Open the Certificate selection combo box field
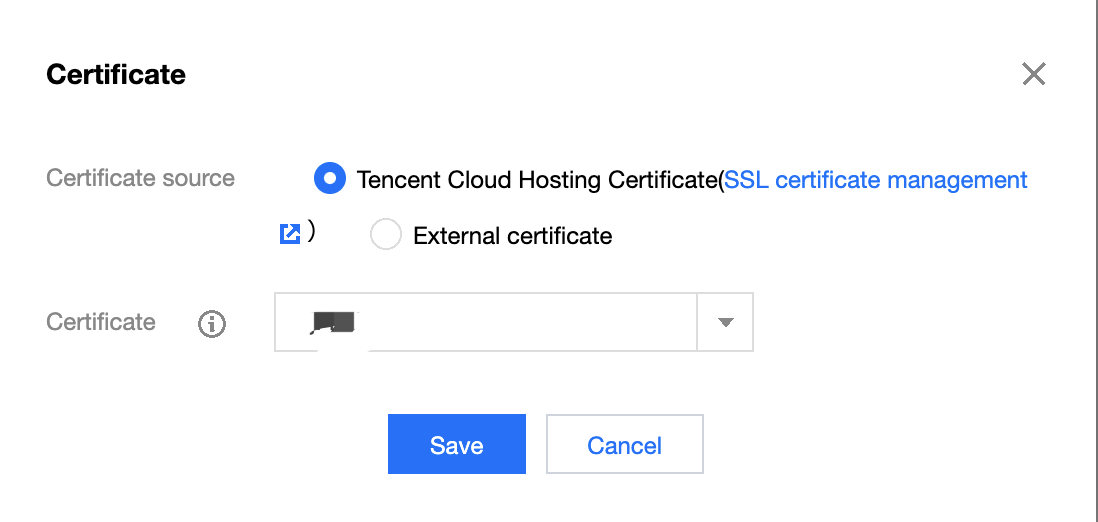This screenshot has height=522, width=1098. (513, 322)
